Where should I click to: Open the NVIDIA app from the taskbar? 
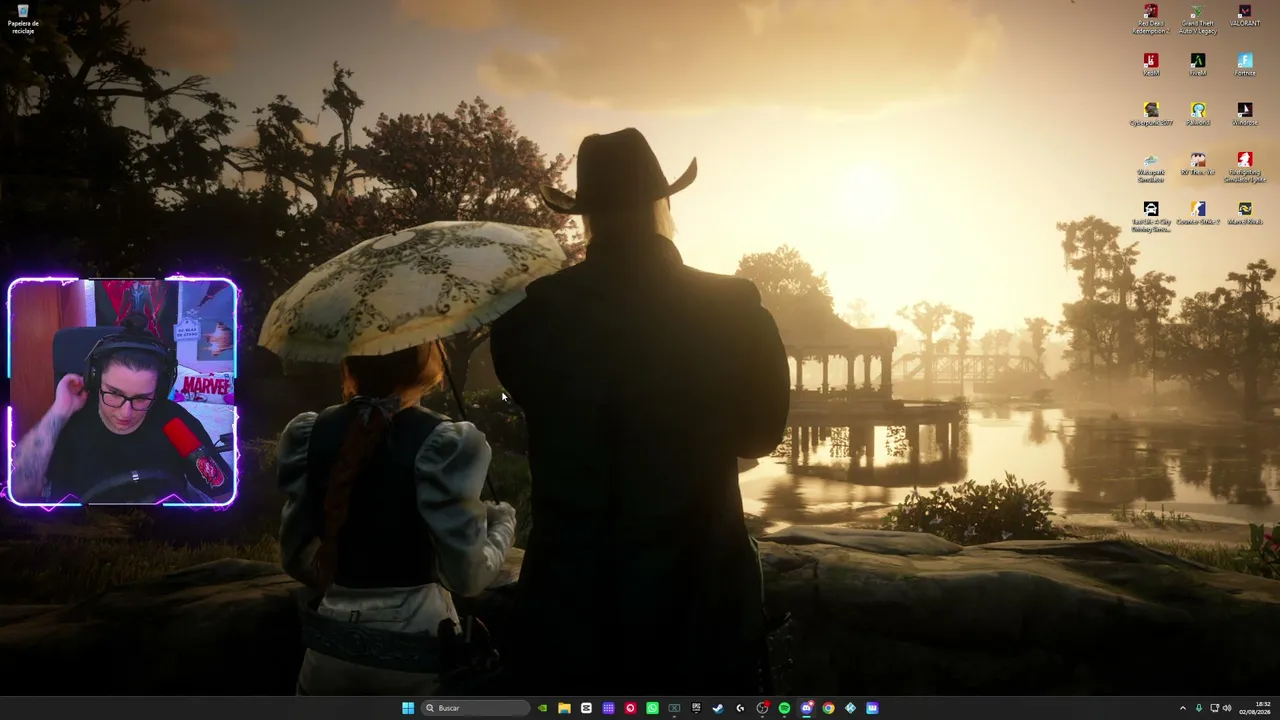click(x=542, y=708)
